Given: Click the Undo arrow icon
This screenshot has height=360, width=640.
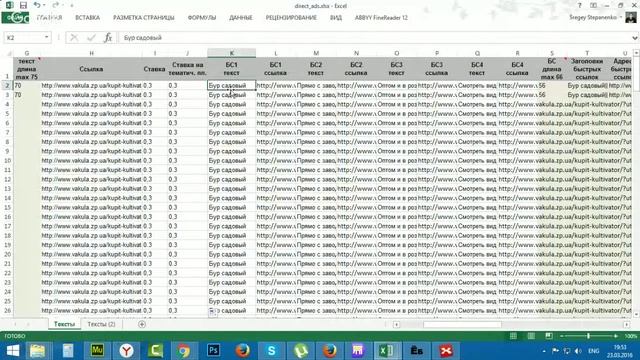Looking at the screenshot, I should (x=37, y=5).
